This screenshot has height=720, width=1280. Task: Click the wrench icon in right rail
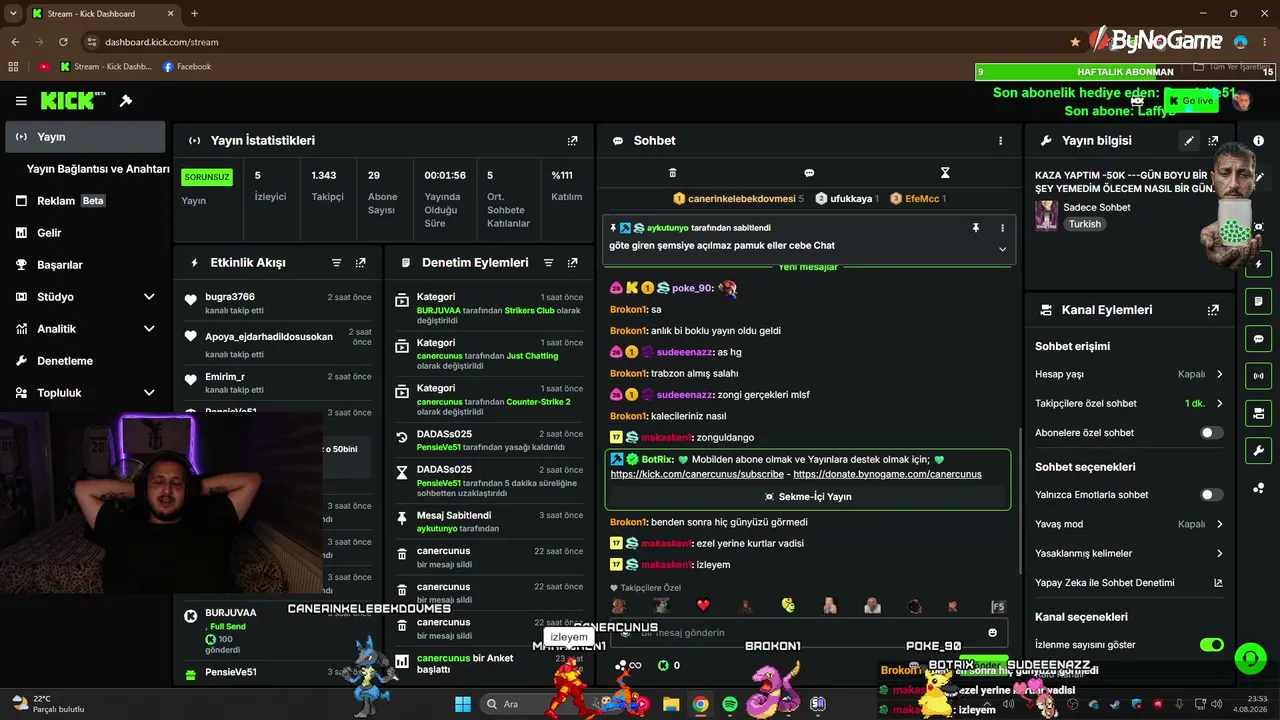coord(1259,450)
